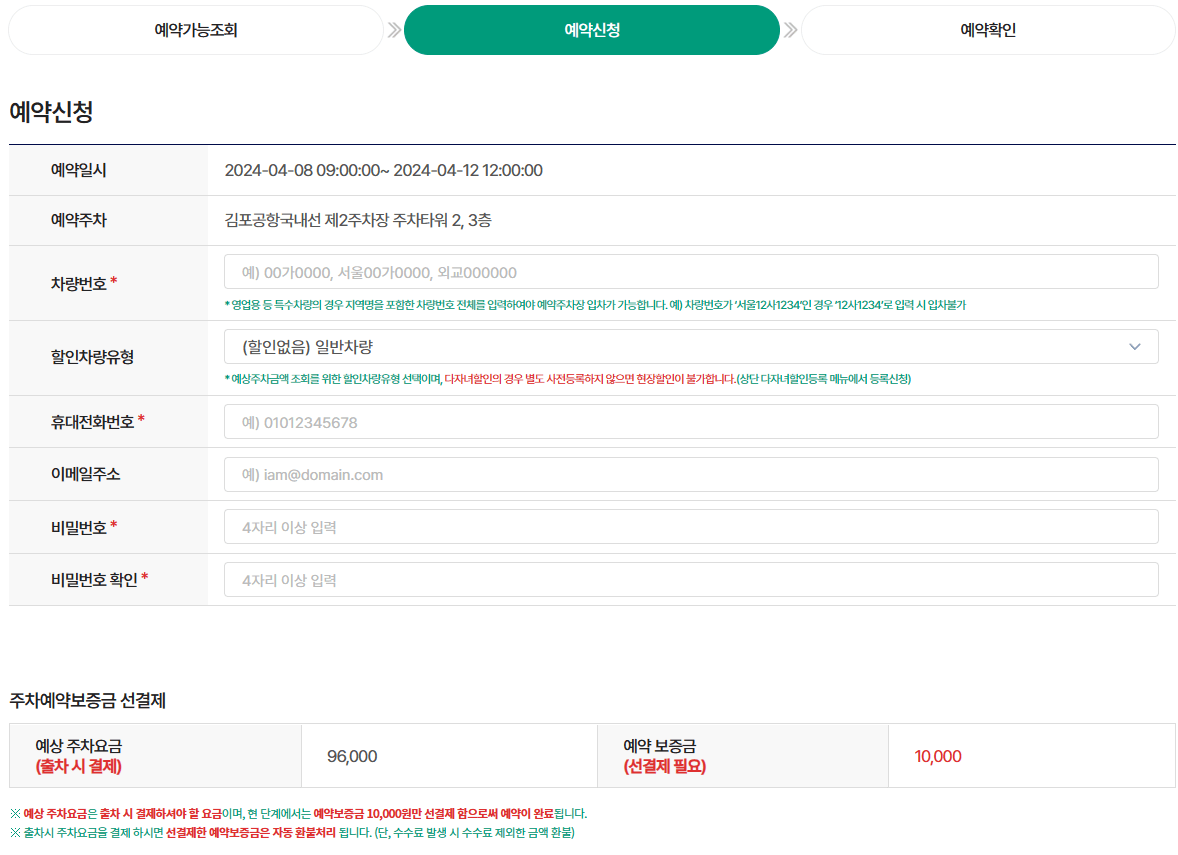The image size is (1178, 855).
Task: Click the 예약일시 row label
Action: [x=79, y=171]
